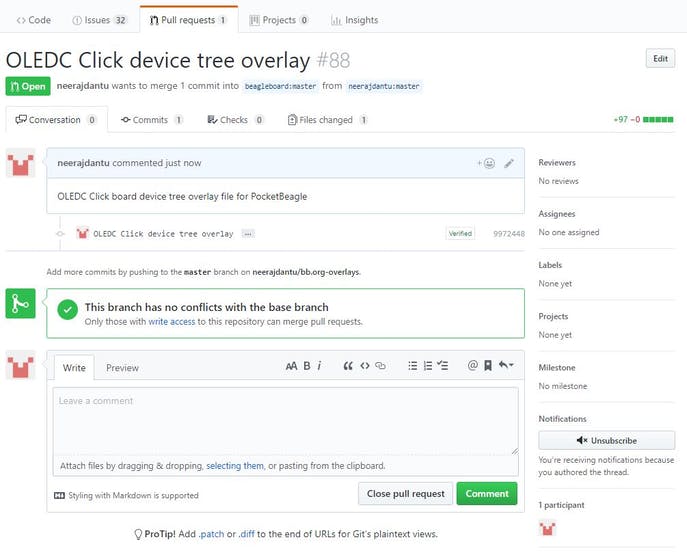The image size is (687, 555).
Task: Insert a bulleted list
Action: (412, 366)
